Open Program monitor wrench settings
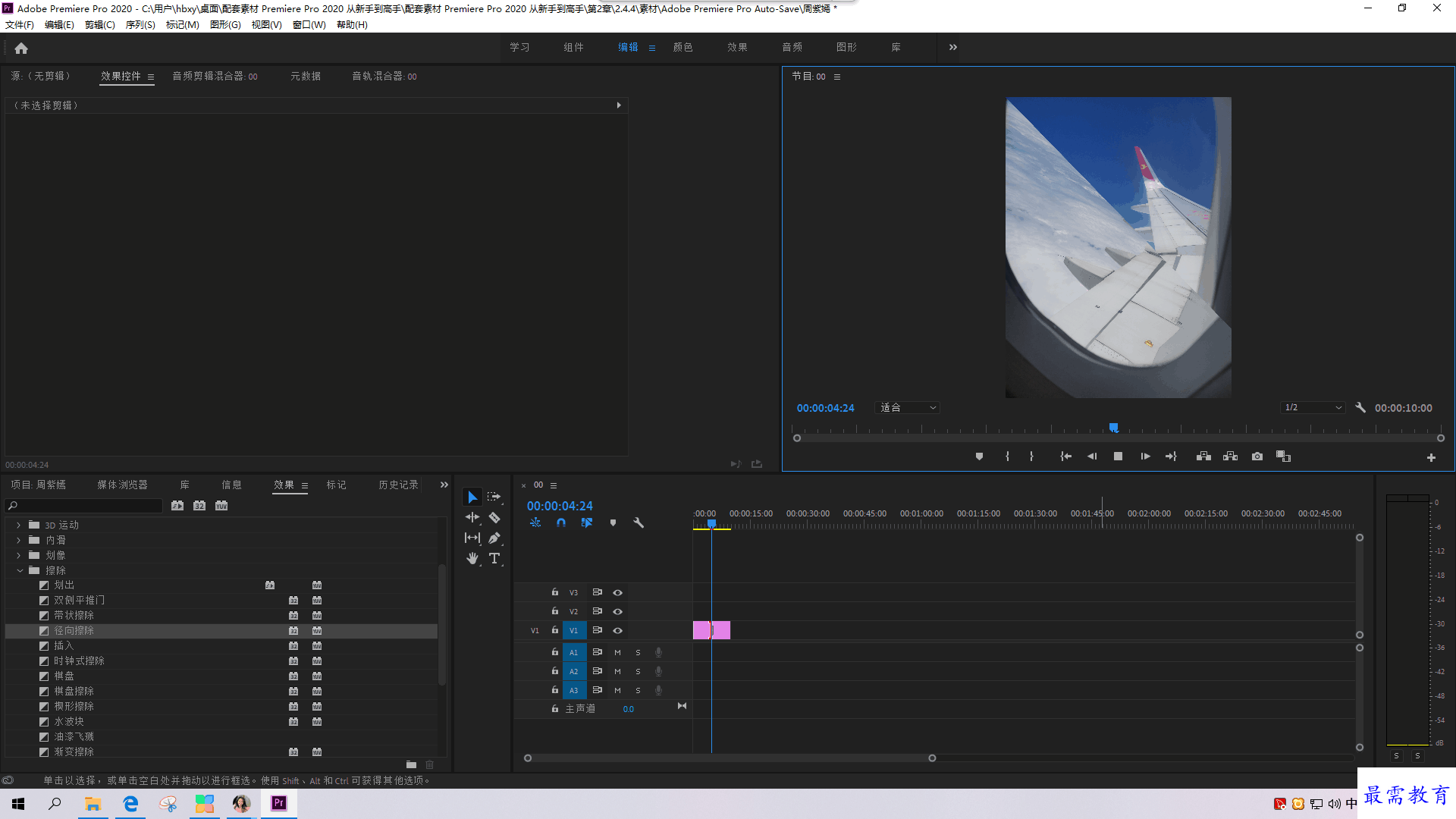The image size is (1456, 819). tap(1360, 407)
